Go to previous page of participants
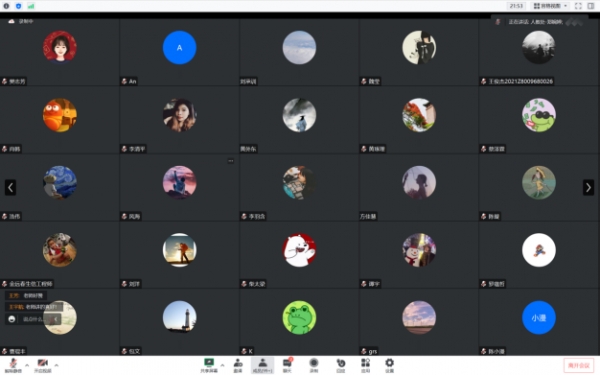 point(10,188)
